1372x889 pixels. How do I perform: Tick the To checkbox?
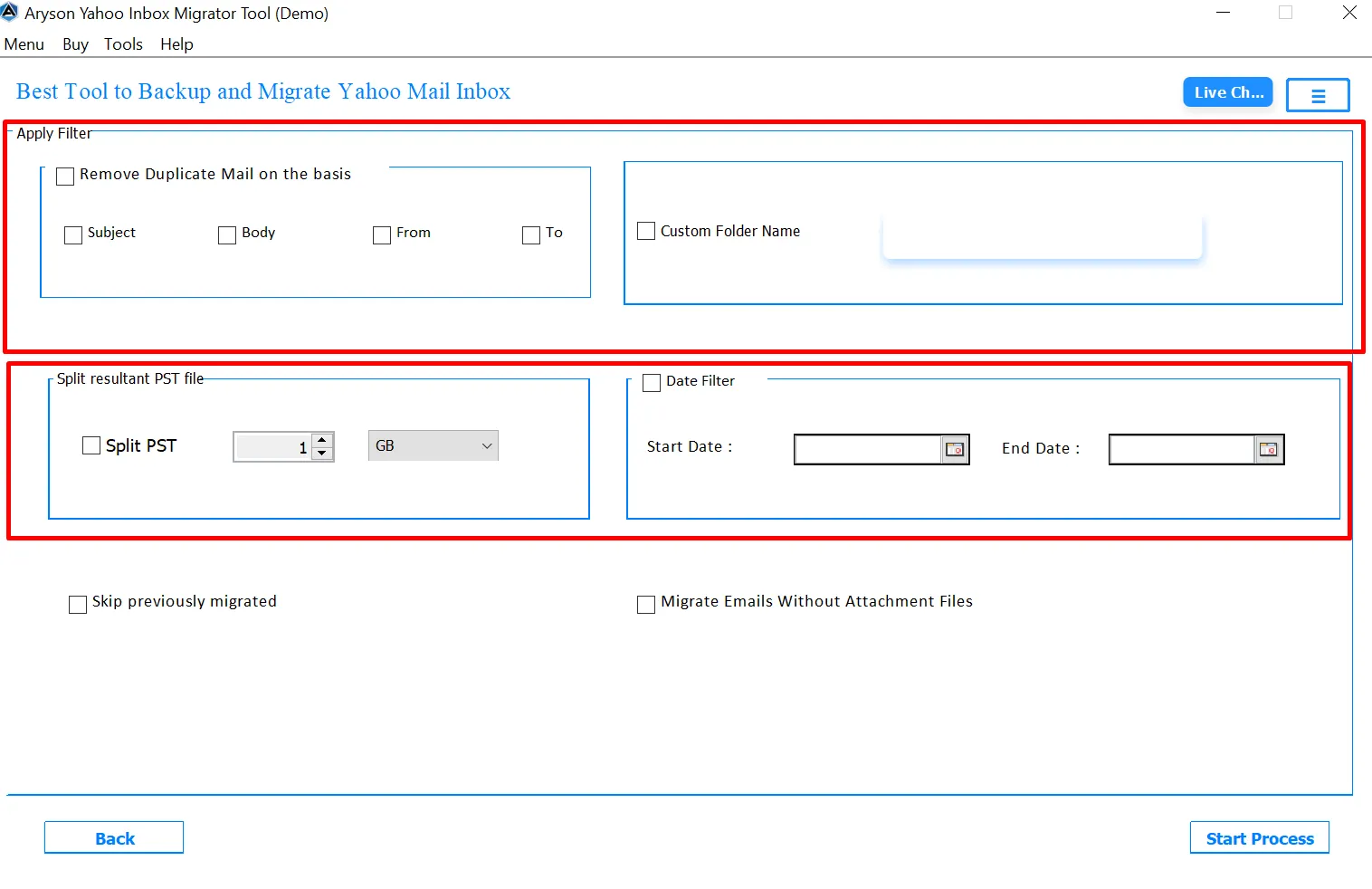[531, 235]
